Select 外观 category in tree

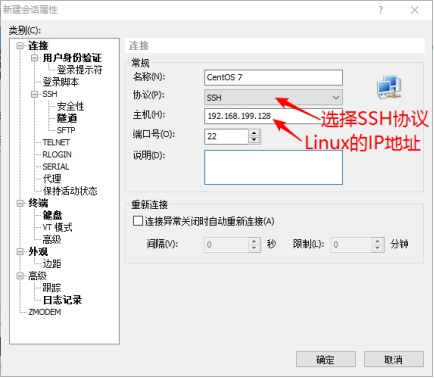(38, 251)
